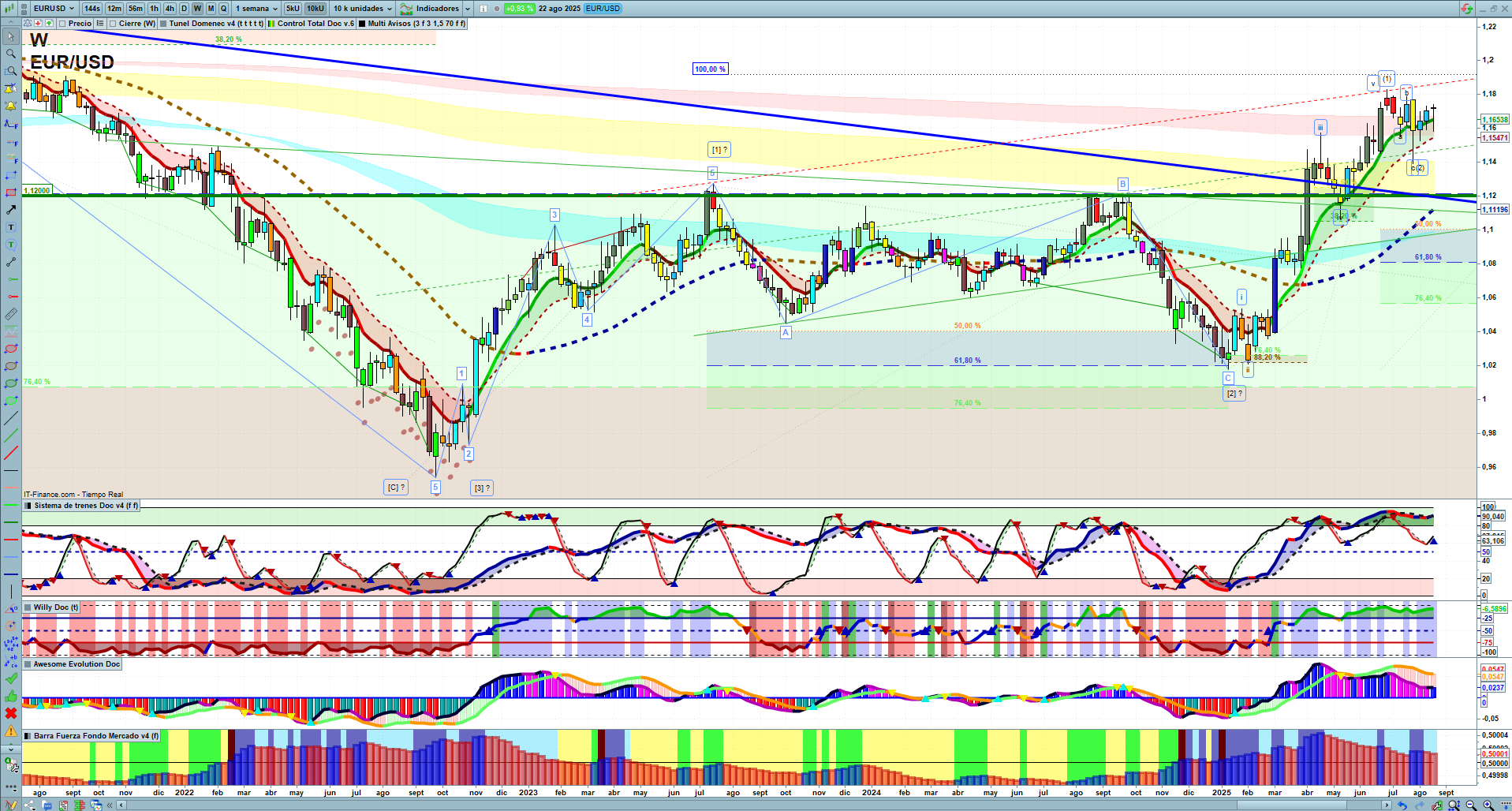1512x811 pixels.
Task: Open the Precio settings list icon
Action: tap(100, 24)
